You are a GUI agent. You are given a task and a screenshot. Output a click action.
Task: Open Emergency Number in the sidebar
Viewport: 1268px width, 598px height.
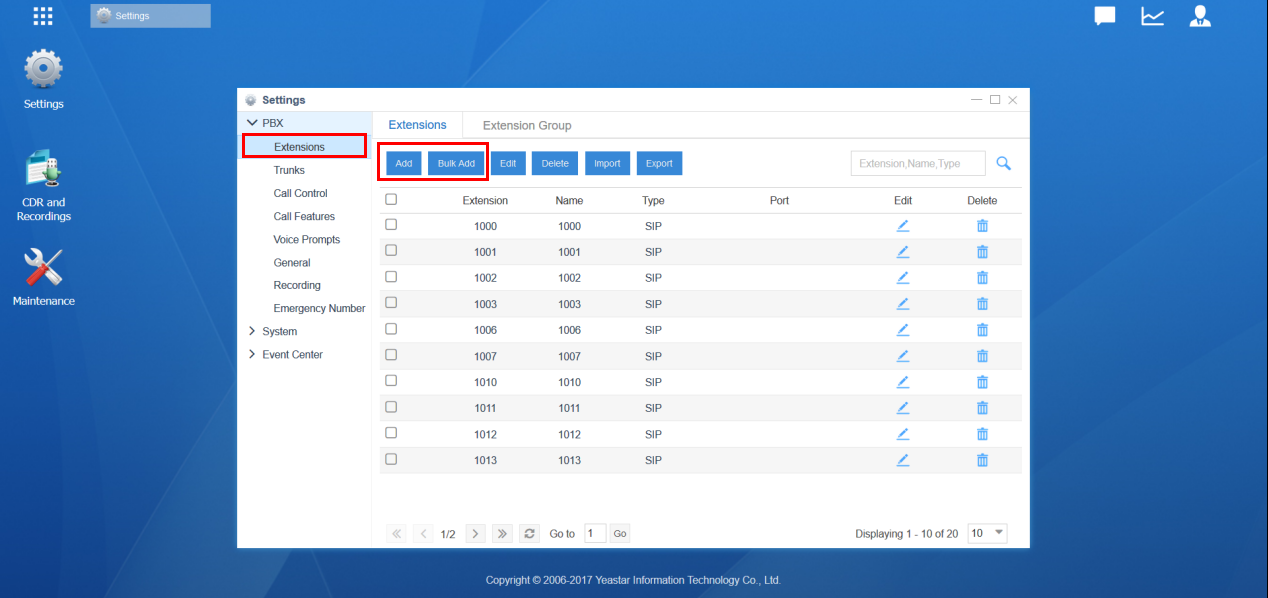point(319,308)
